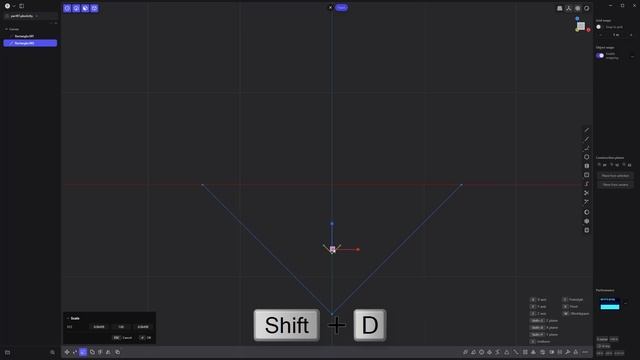
Task: Click the X axis shortcut hint
Action: pyautogui.click(x=539, y=300)
